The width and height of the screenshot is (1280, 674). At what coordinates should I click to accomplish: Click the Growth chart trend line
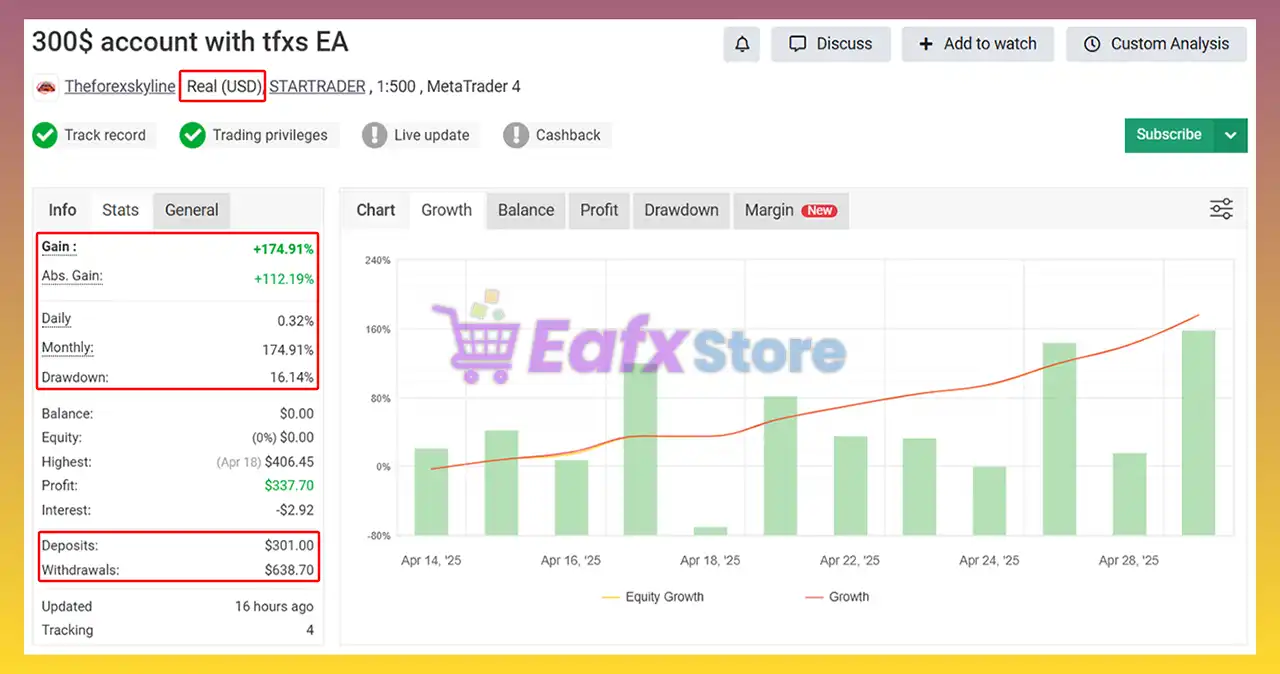tap(900, 398)
